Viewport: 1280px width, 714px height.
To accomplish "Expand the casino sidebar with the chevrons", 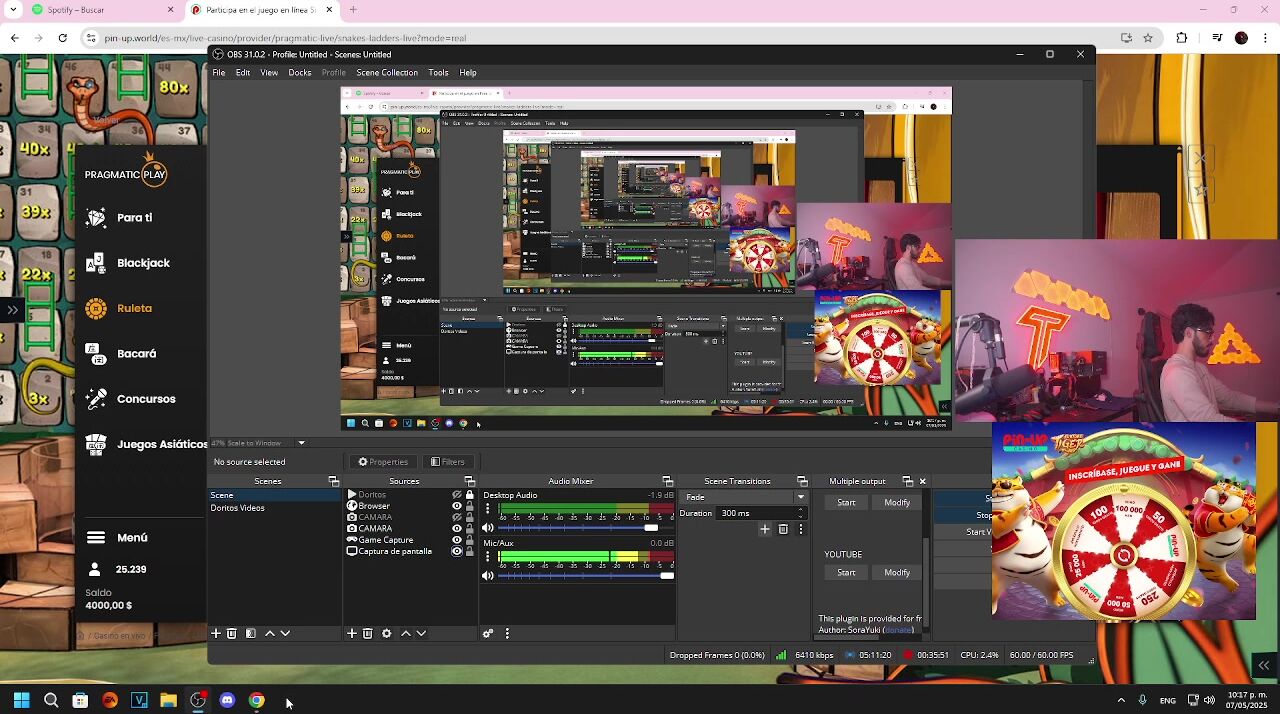I will pos(12,310).
